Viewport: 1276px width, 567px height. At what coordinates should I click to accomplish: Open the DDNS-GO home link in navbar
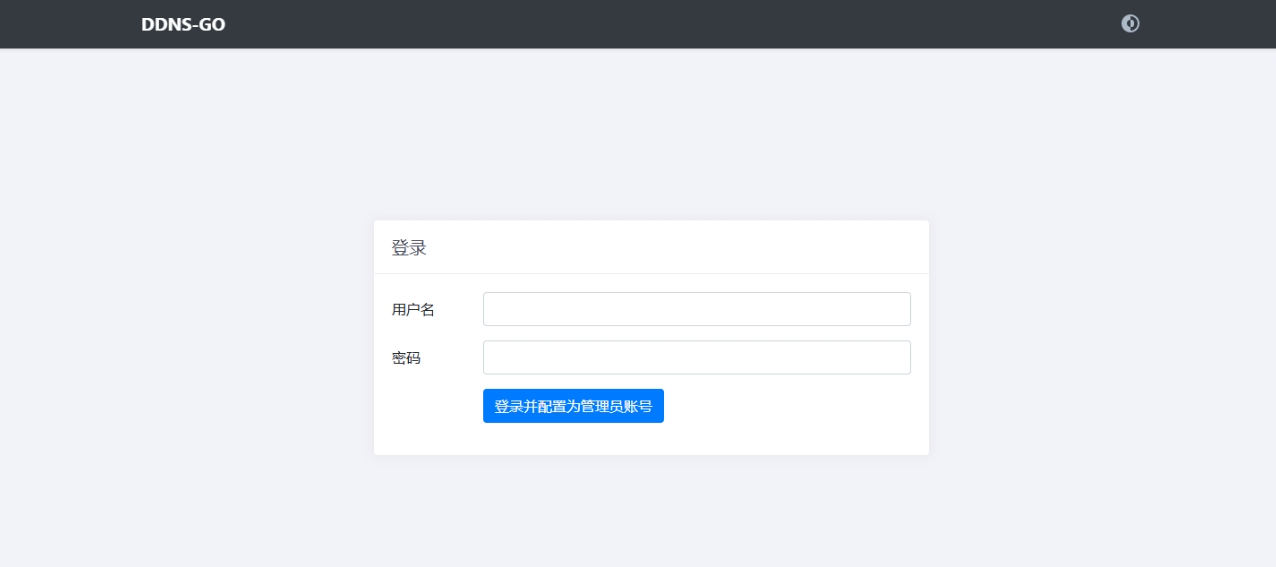pos(183,24)
